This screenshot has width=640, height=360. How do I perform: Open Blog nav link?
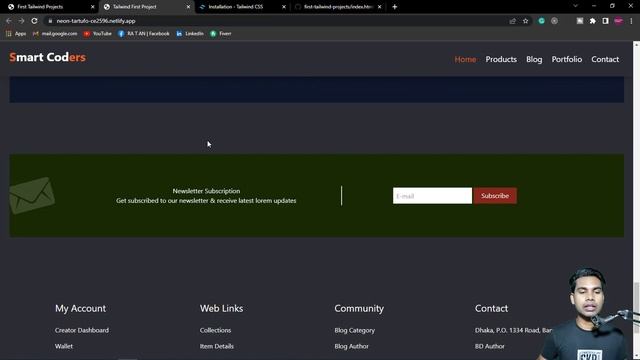click(x=534, y=59)
